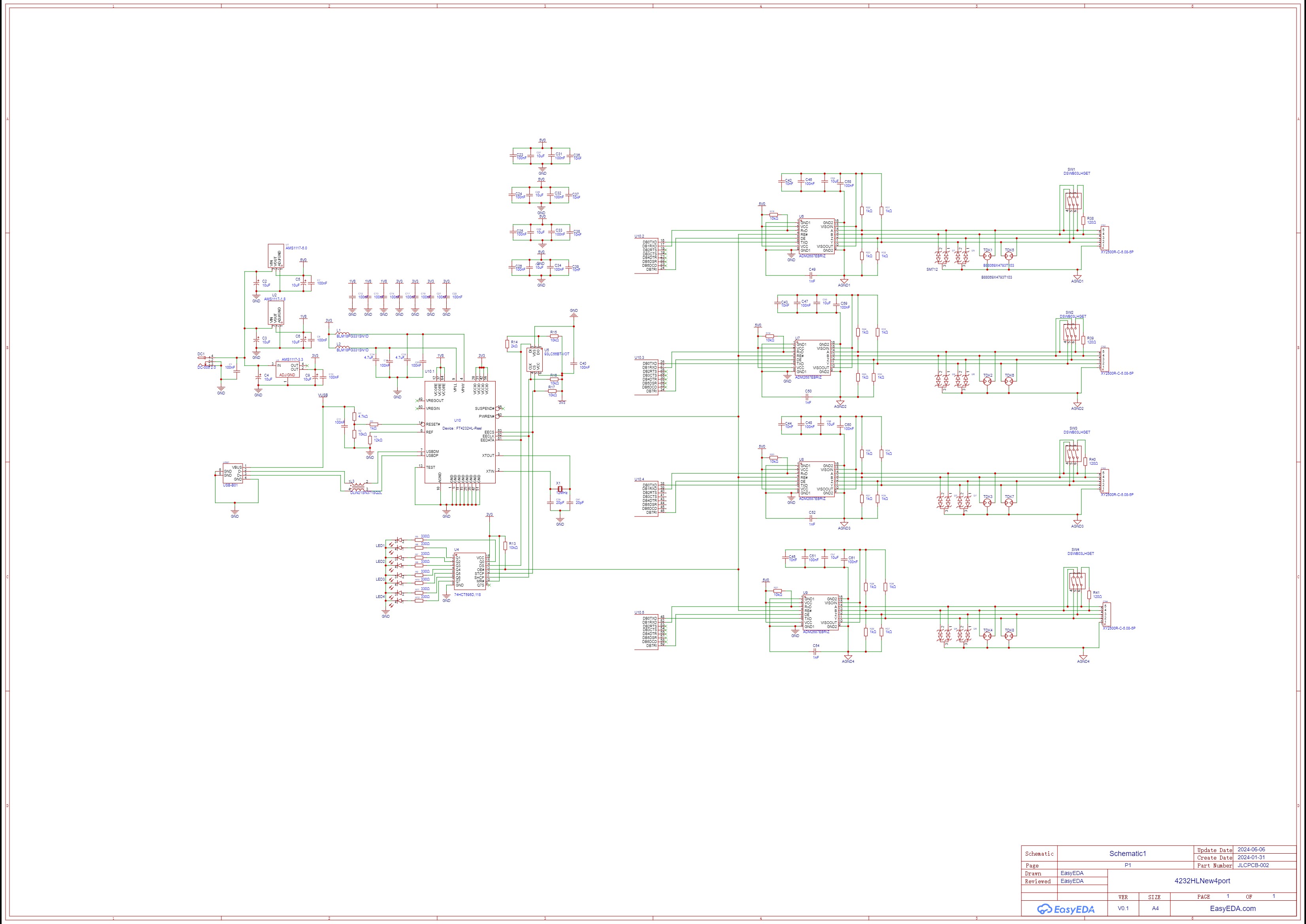Click the SW1 DIP switch symbol

coord(1073,202)
